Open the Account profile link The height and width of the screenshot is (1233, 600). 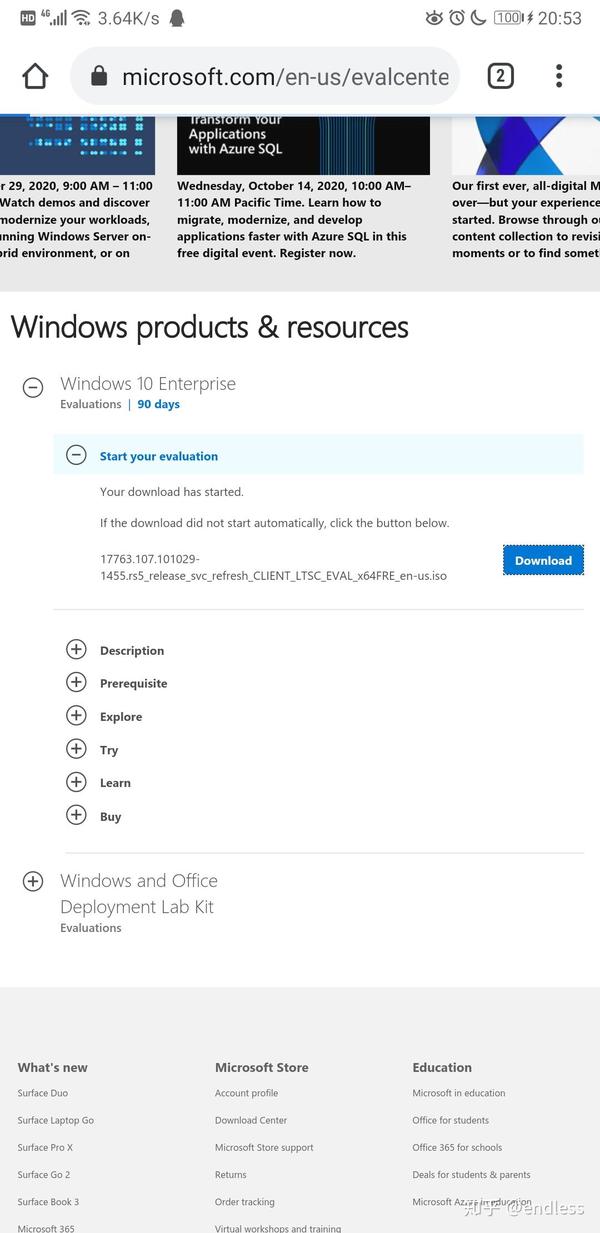coord(246,1093)
